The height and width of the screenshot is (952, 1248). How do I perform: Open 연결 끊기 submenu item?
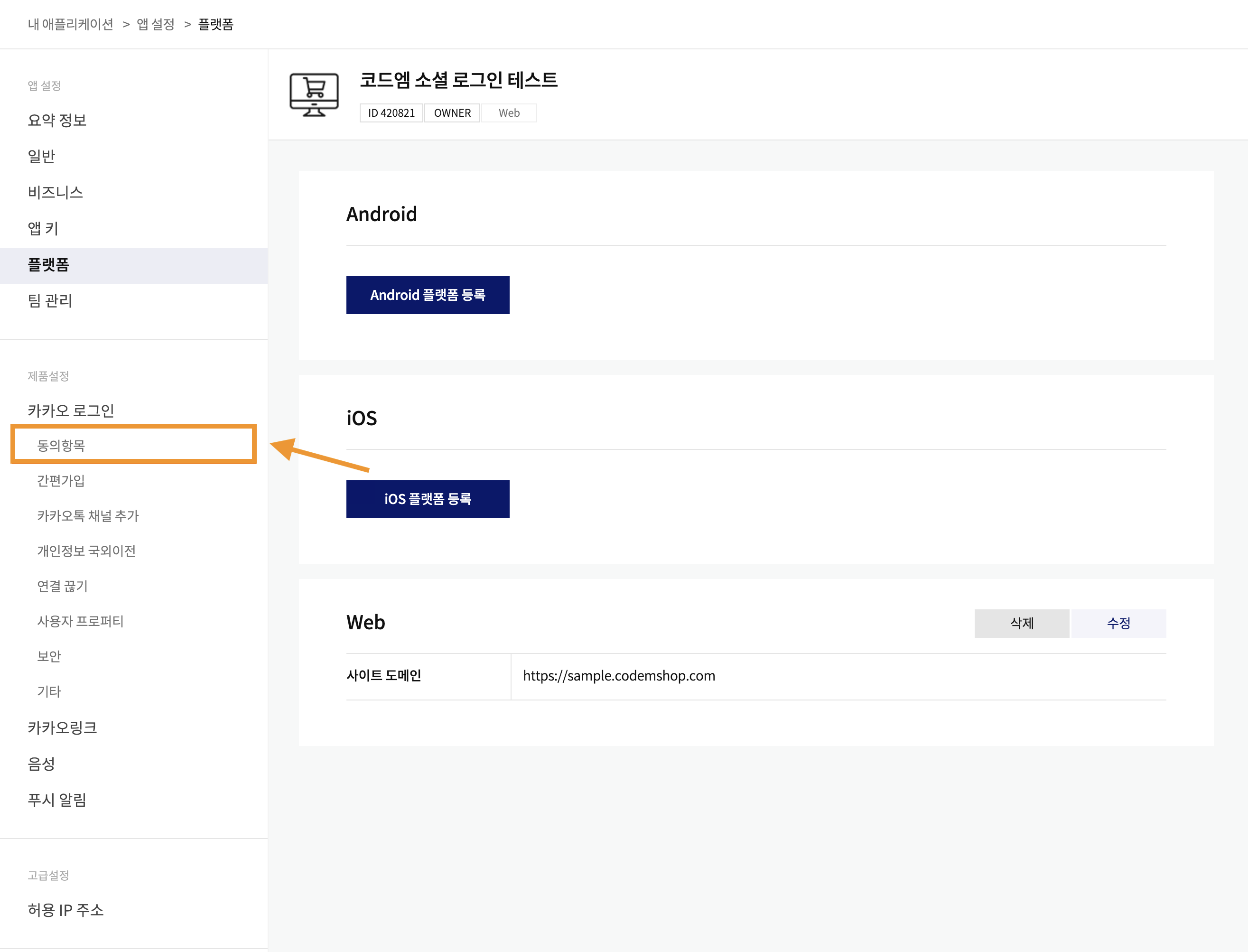62,586
